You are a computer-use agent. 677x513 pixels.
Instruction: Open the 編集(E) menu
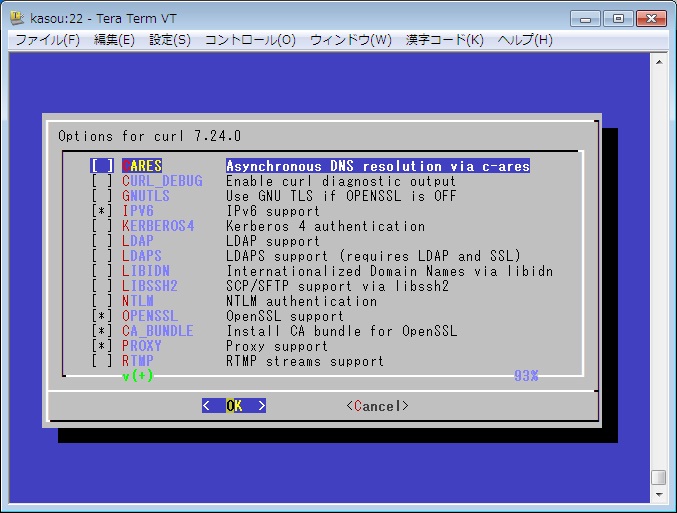[x=114, y=40]
